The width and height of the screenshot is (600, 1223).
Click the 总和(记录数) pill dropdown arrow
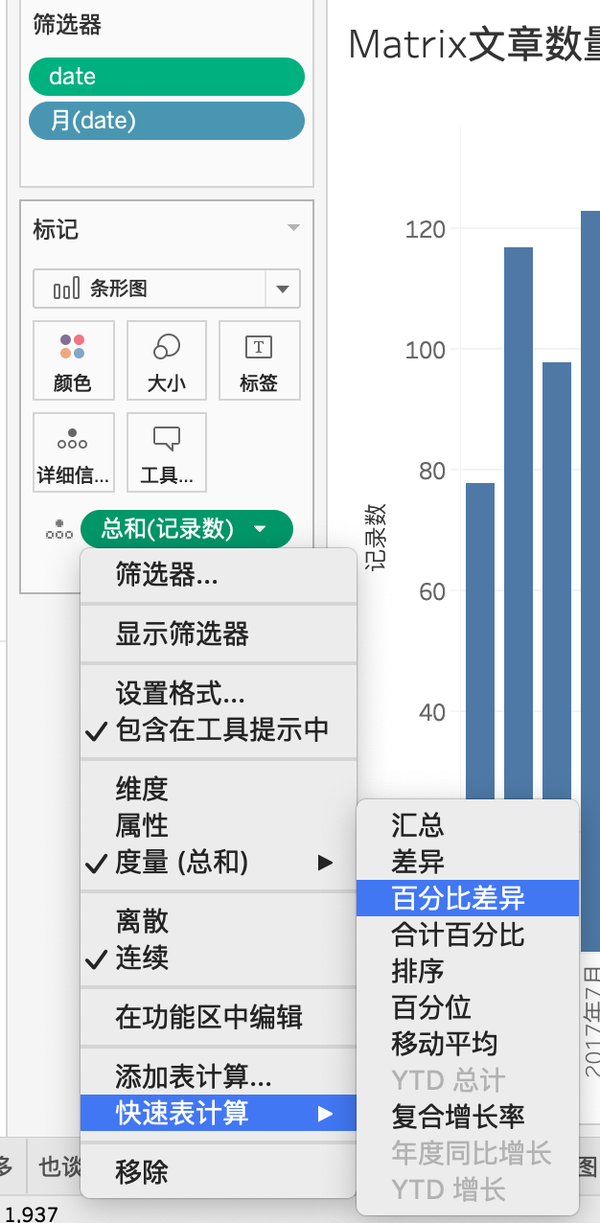coord(260,529)
